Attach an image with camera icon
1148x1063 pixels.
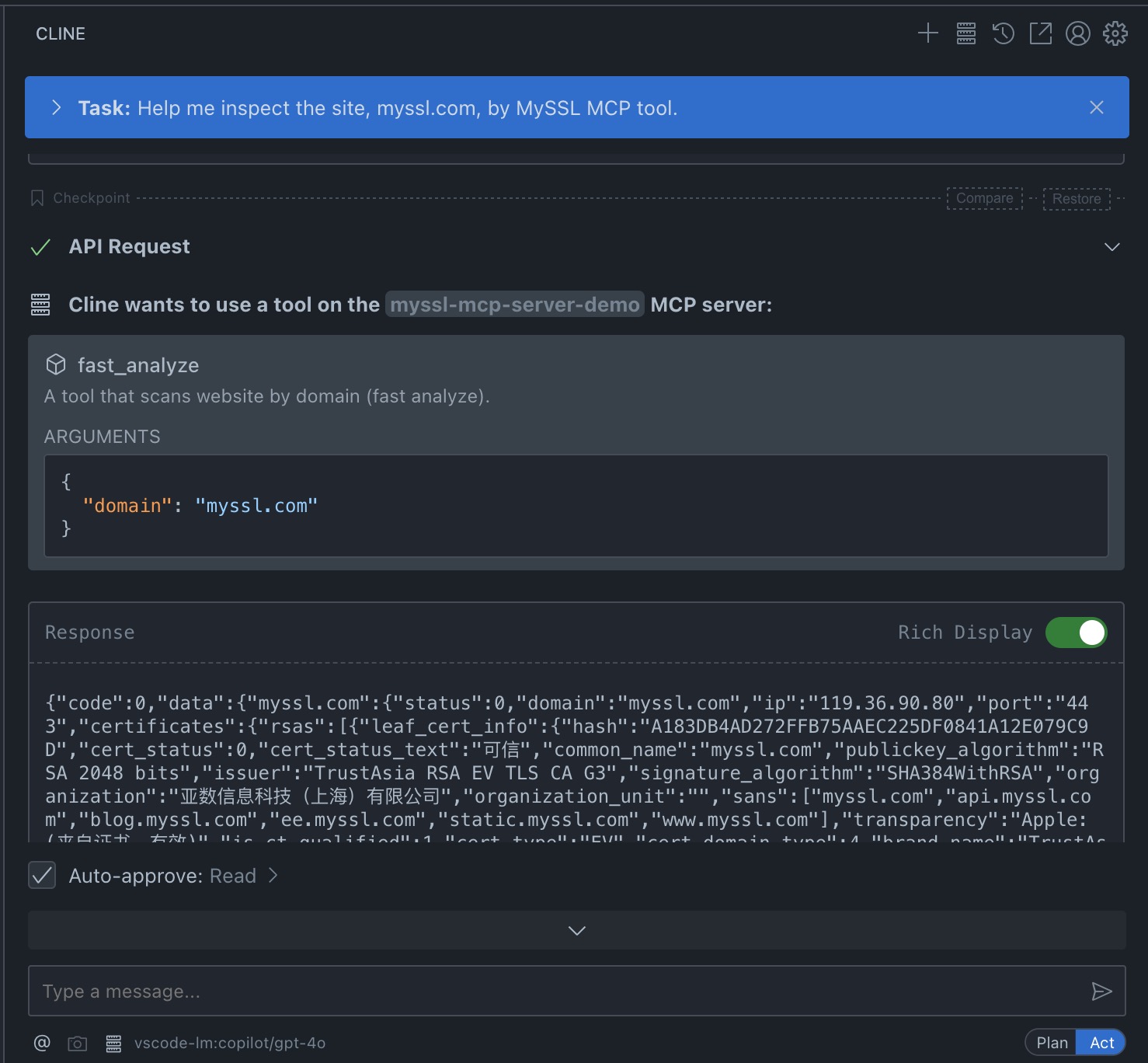pos(78,1043)
